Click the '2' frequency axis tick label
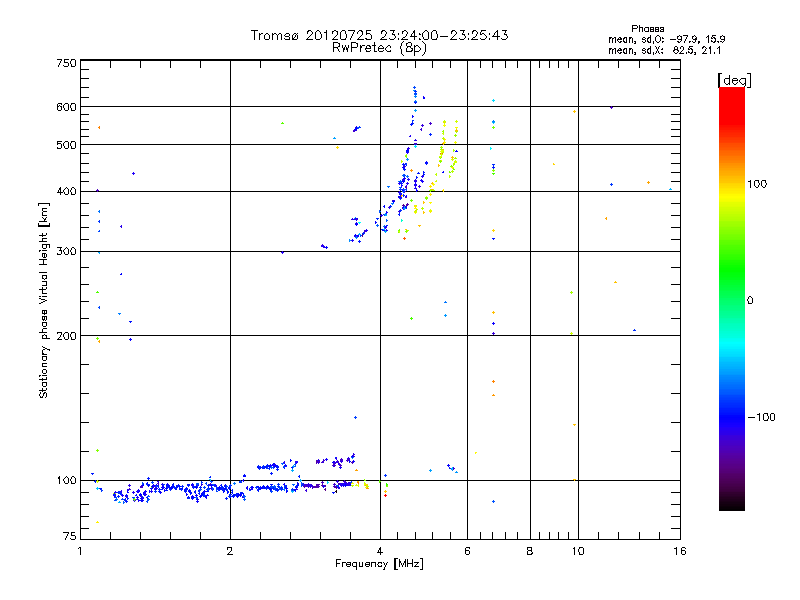The width and height of the screenshot is (800, 600). point(230,551)
